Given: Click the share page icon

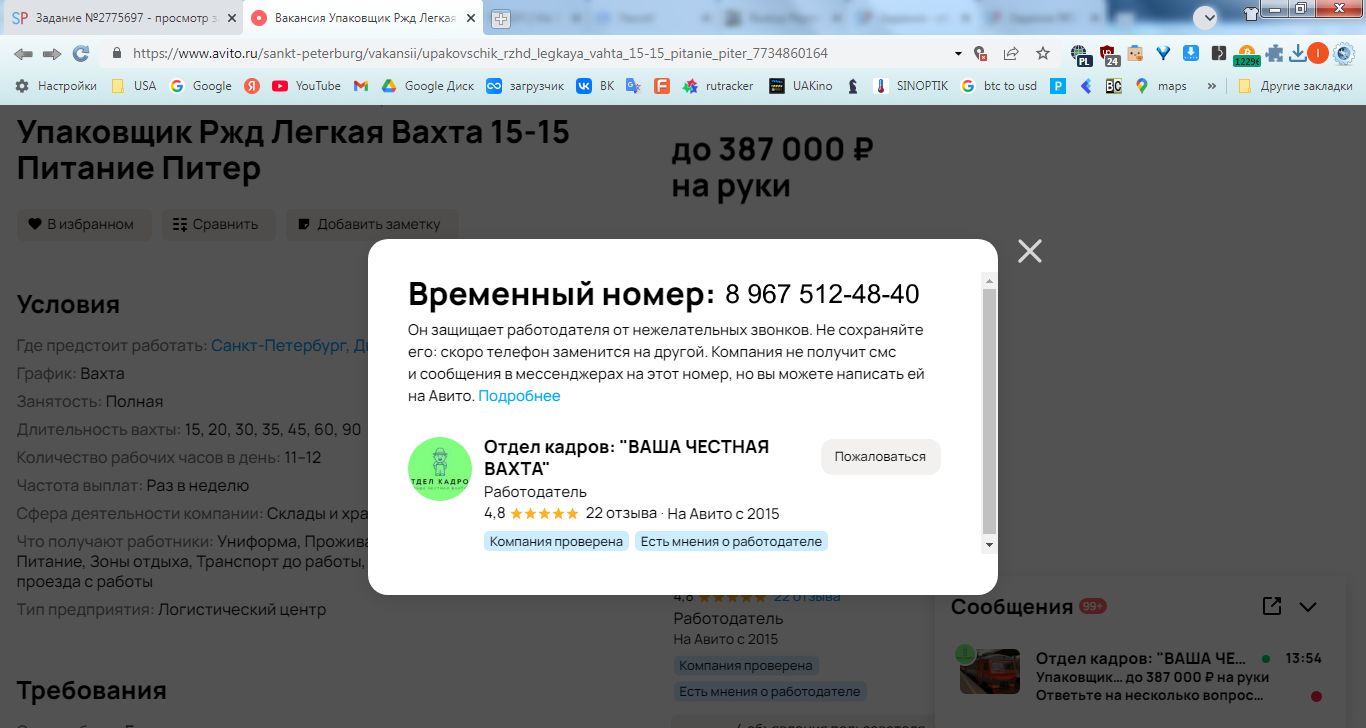Looking at the screenshot, I should [x=1011, y=53].
